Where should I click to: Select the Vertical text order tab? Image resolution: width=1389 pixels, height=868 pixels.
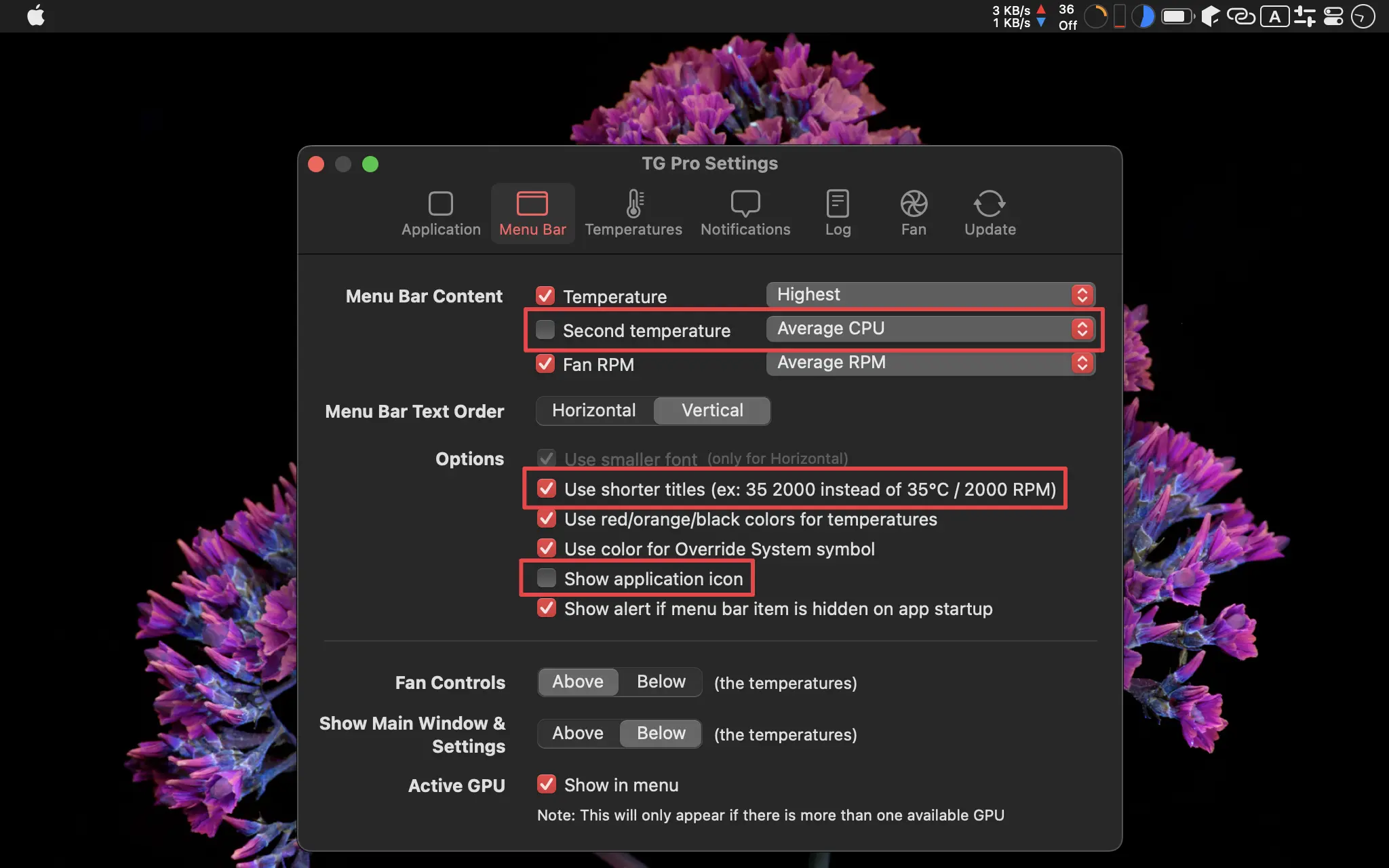(712, 410)
